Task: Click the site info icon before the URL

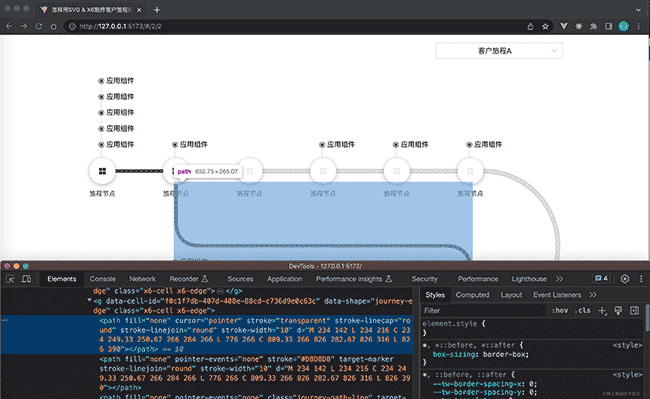Action: tap(72, 27)
